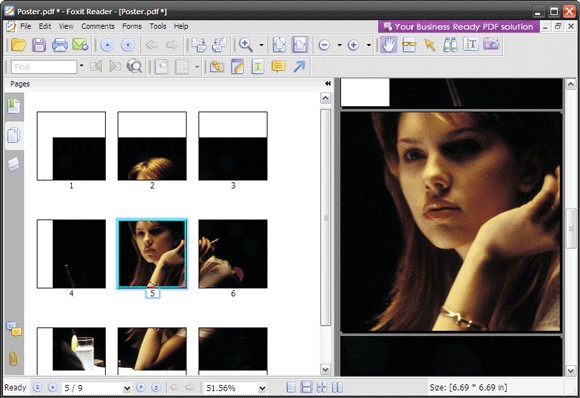Open the Help menu
The height and width of the screenshot is (398, 580).
(181, 26)
